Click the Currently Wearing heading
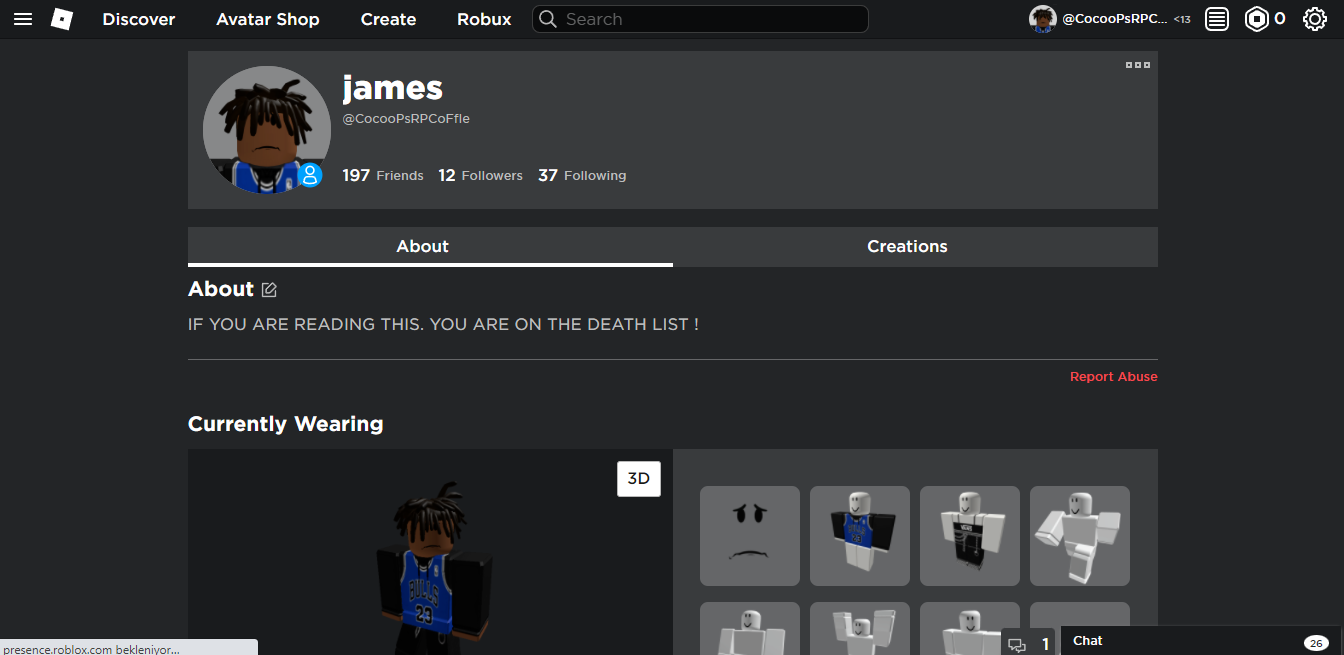Viewport: 1344px width, 655px height. [286, 424]
